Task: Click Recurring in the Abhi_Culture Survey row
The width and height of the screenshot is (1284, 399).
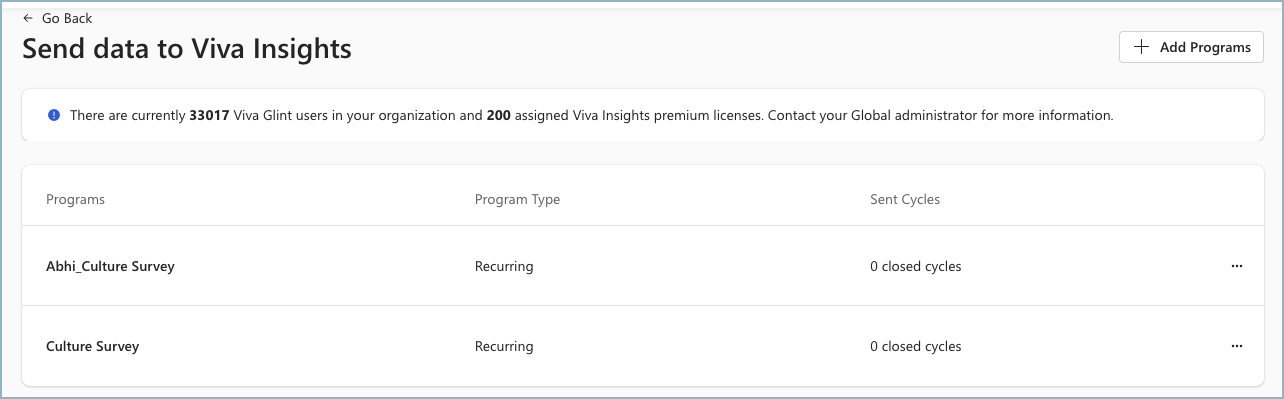Action: [x=504, y=267]
